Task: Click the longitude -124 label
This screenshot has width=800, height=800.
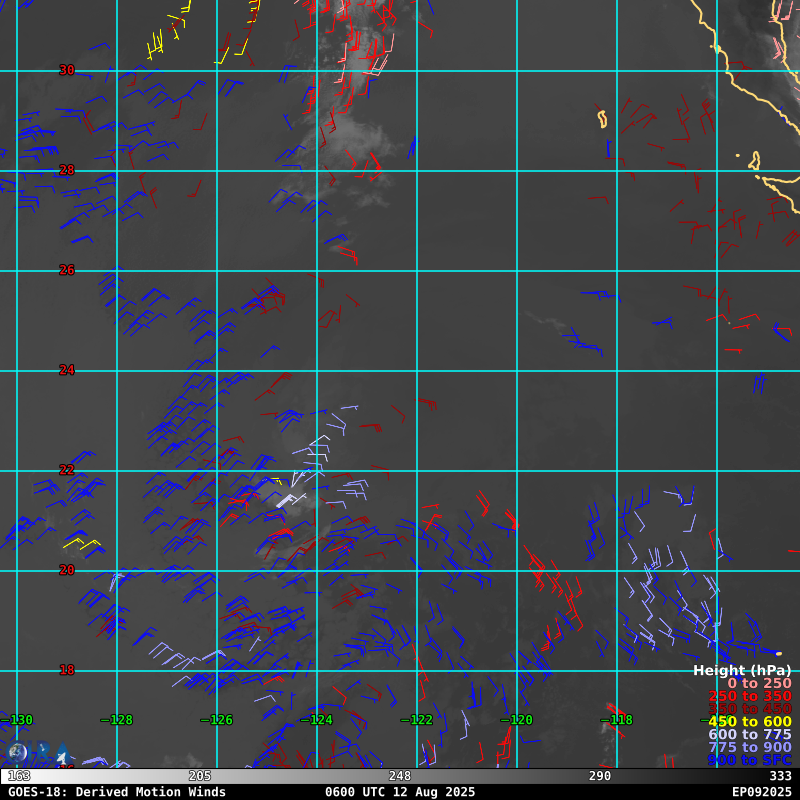Action: click(x=316, y=720)
